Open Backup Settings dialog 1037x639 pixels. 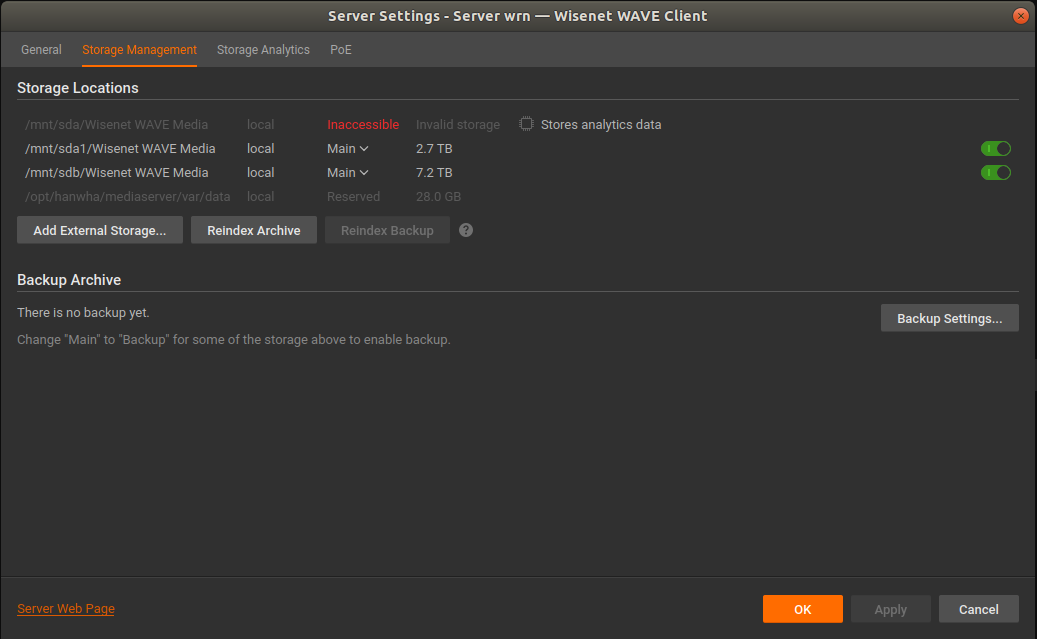point(950,318)
